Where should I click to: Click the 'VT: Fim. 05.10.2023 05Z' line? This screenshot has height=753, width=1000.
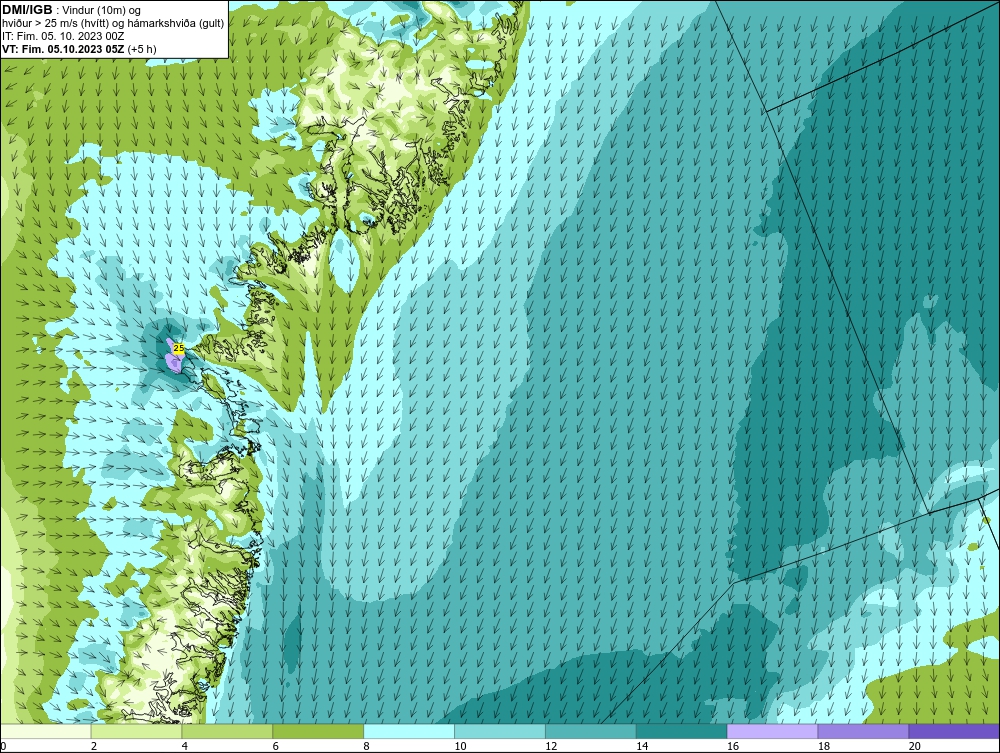79,48
